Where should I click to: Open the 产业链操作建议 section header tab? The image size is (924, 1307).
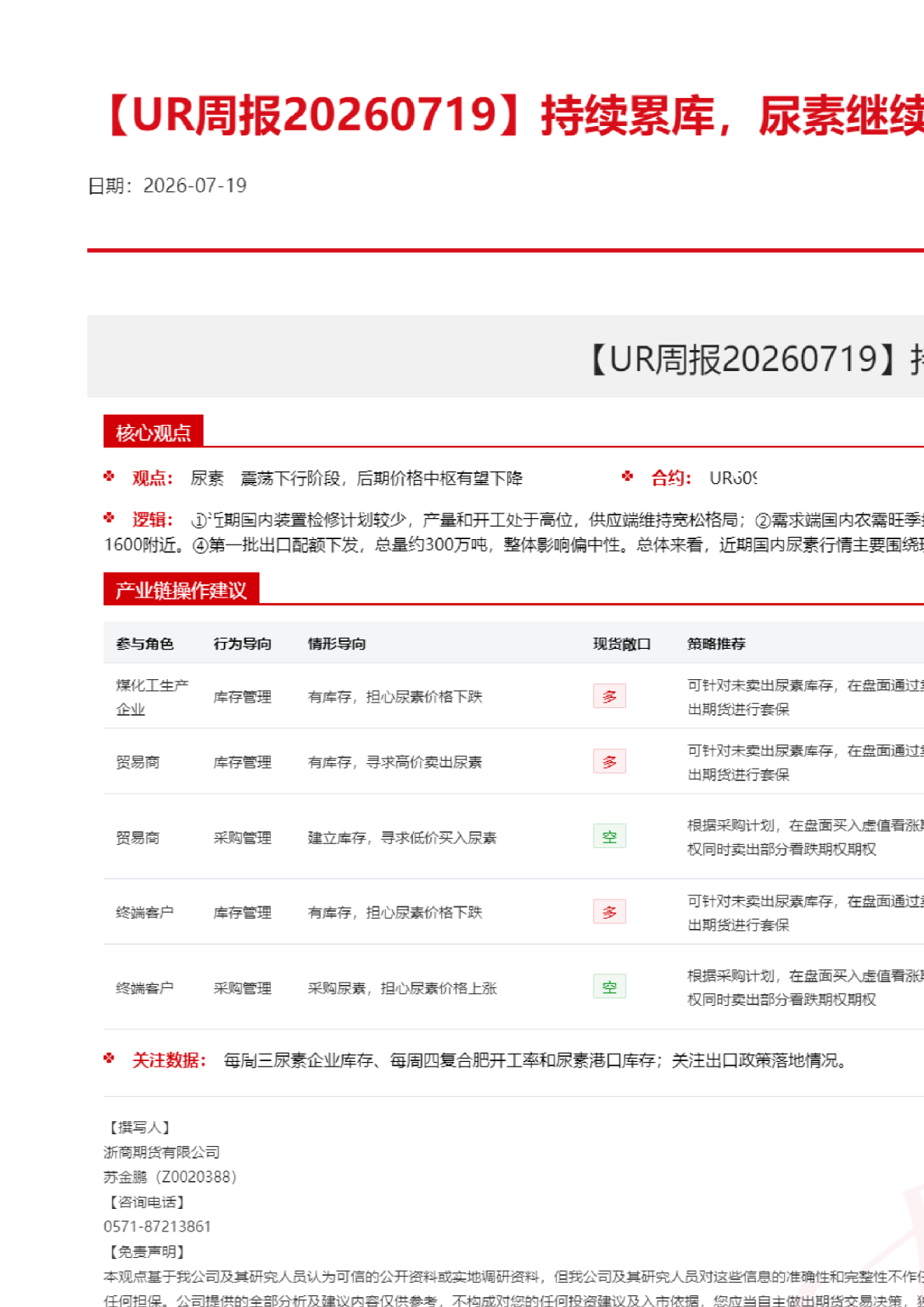pyautogui.click(x=181, y=590)
